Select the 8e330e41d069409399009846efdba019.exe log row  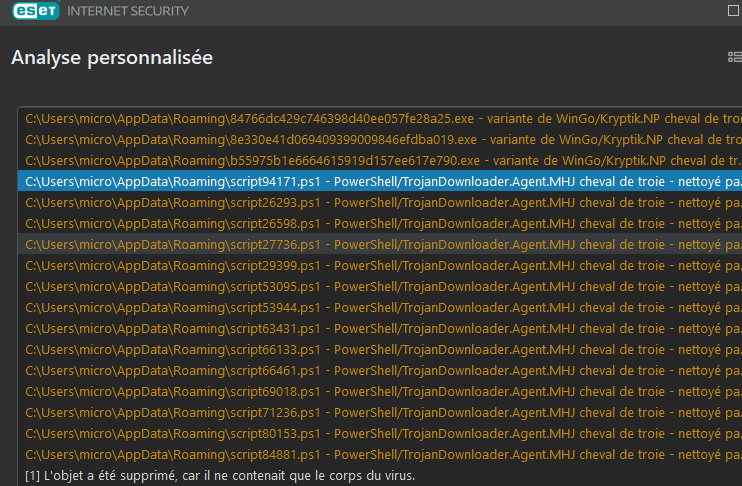[380, 140]
